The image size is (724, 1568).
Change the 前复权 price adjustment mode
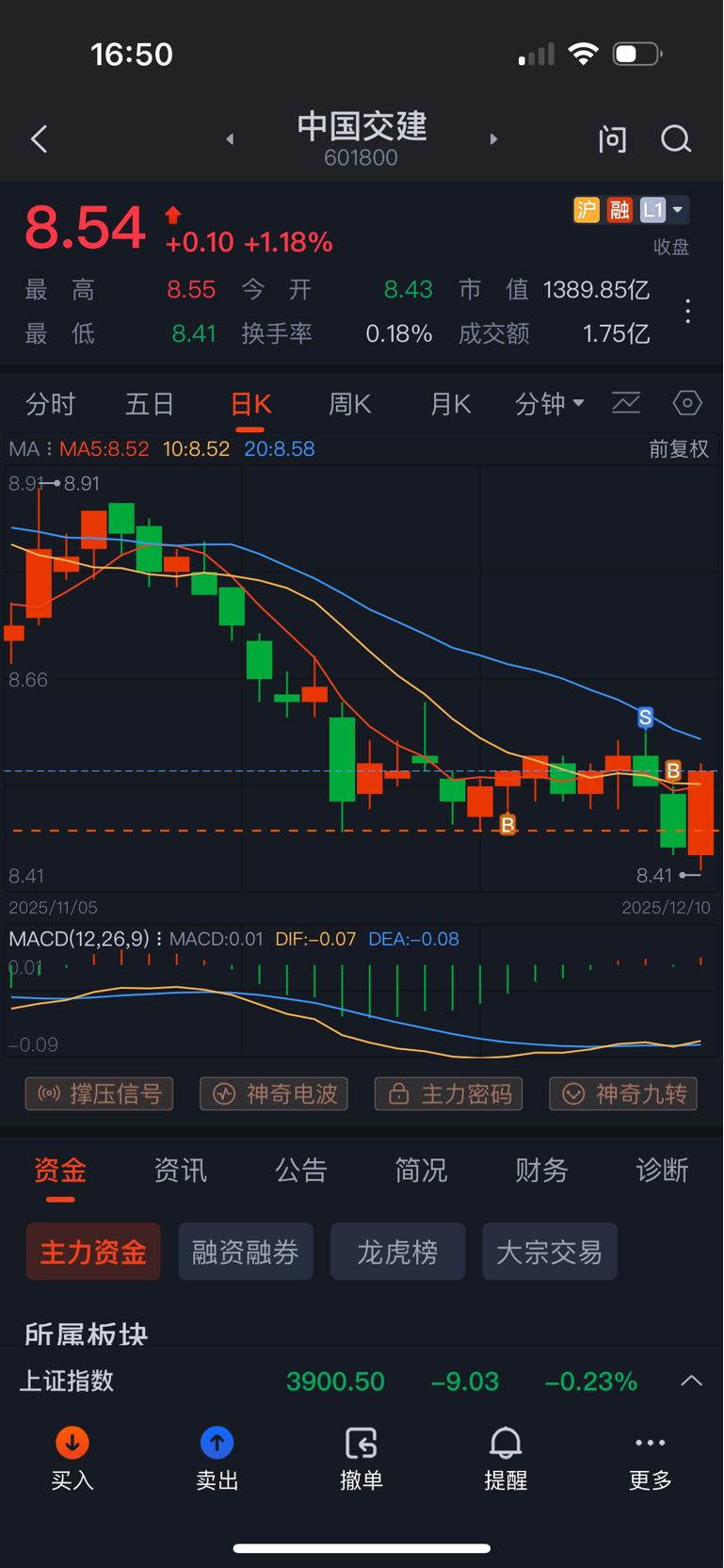[679, 449]
